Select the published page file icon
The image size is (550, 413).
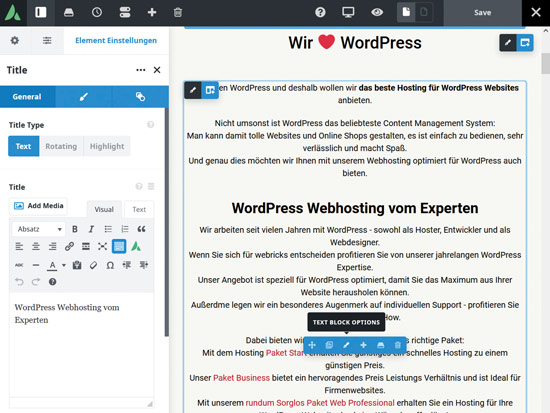coord(406,13)
